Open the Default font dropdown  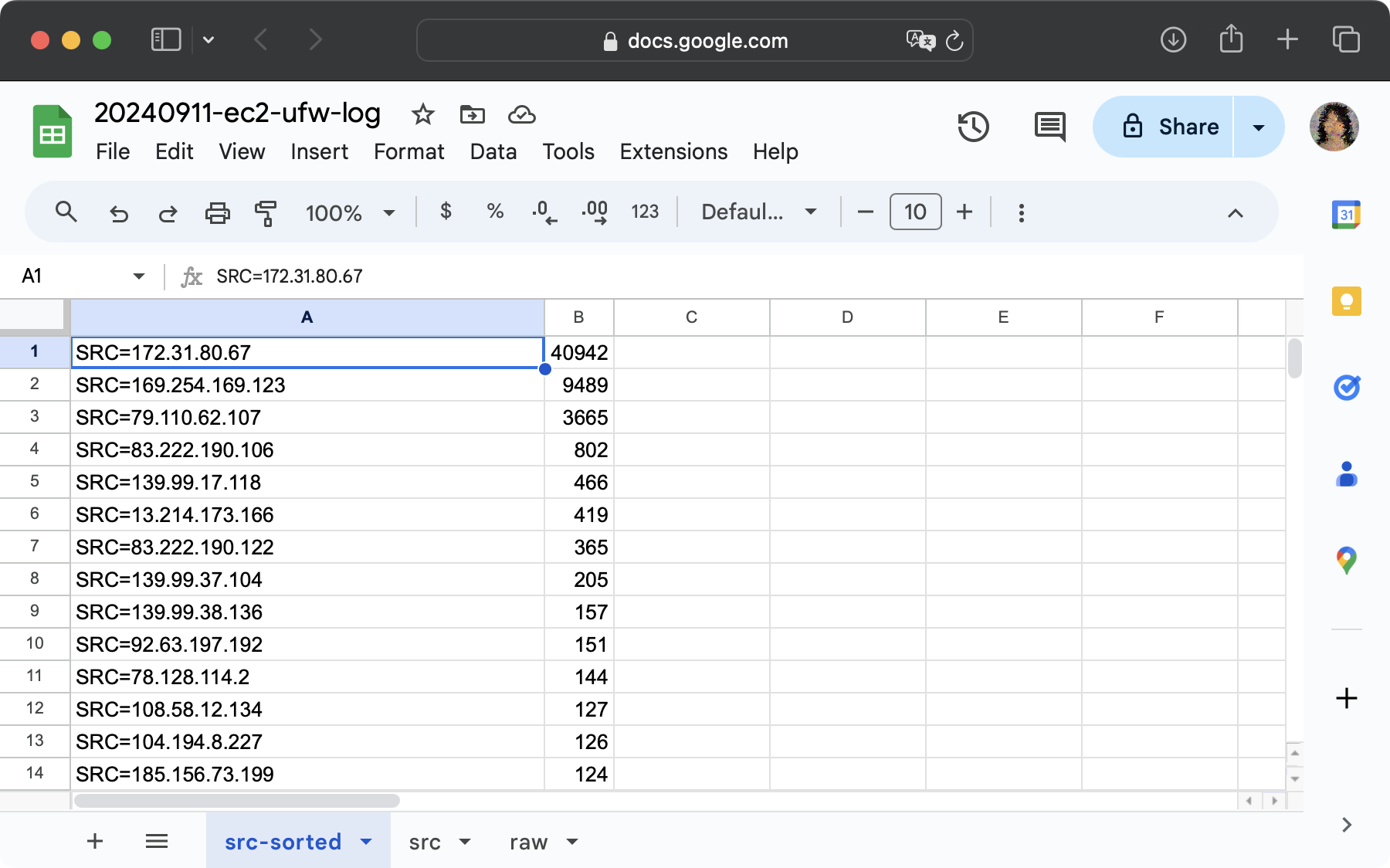coord(755,212)
